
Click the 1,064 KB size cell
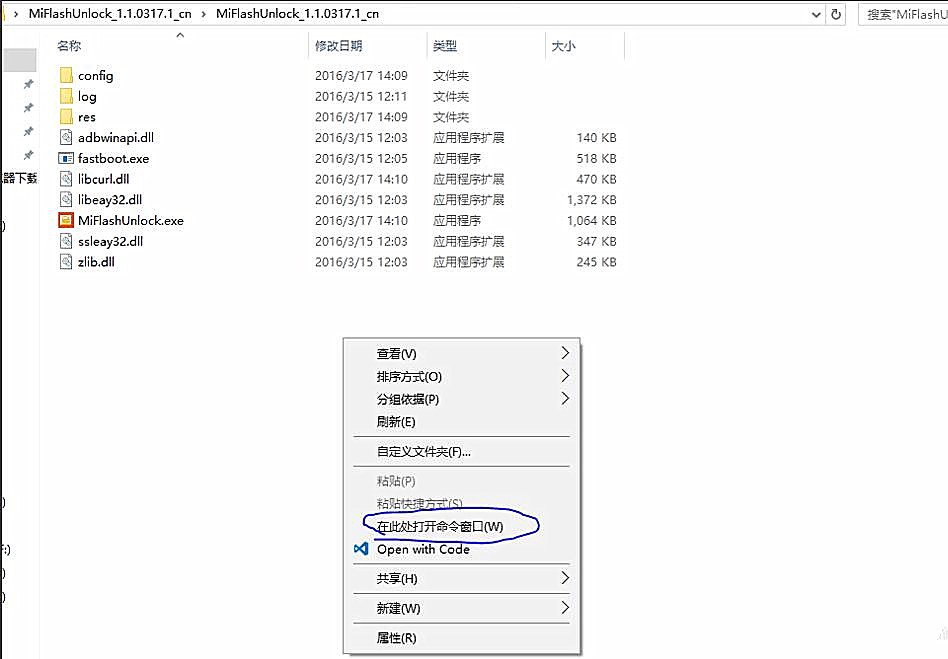(592, 221)
